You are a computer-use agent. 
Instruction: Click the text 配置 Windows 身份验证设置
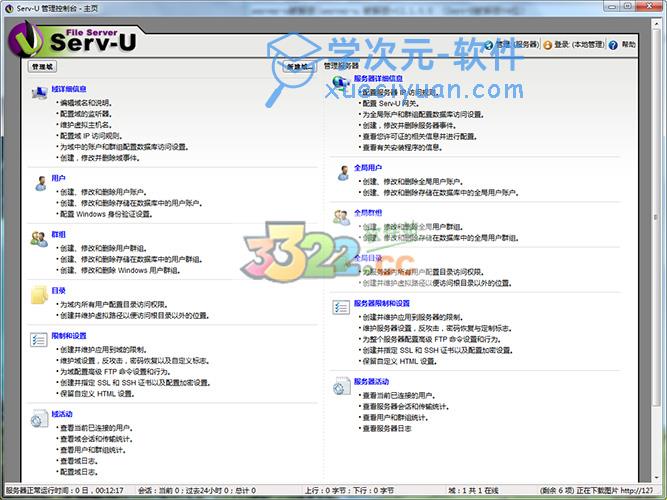[106, 214]
